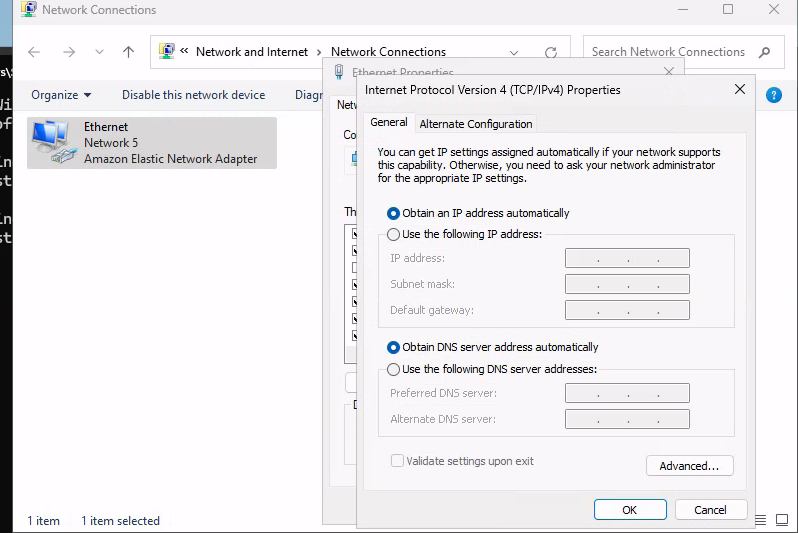Open the General tab
Viewport: 798px width, 533px height.
[x=388, y=122]
